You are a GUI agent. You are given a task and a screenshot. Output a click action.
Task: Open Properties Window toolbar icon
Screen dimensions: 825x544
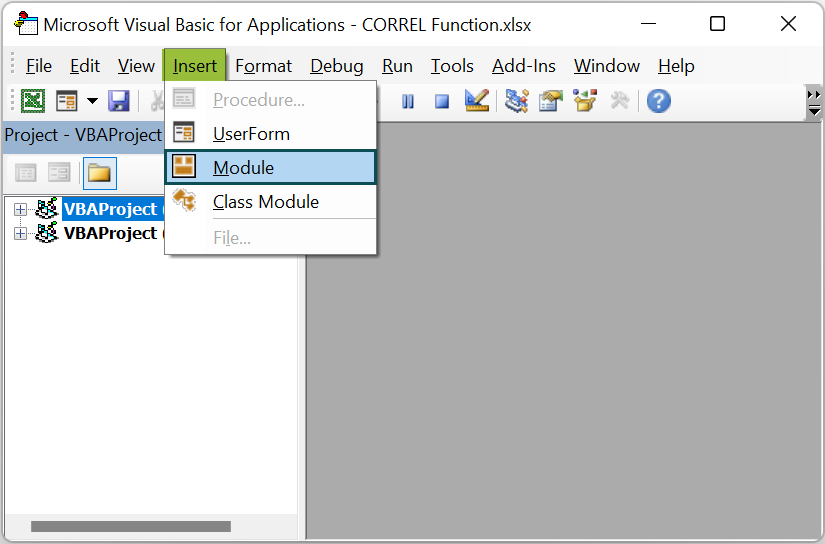click(x=550, y=100)
